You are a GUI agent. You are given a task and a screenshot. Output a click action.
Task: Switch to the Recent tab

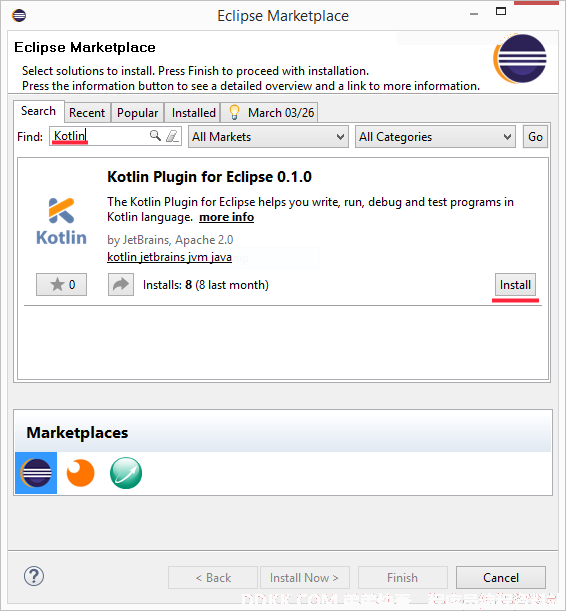coord(87,113)
